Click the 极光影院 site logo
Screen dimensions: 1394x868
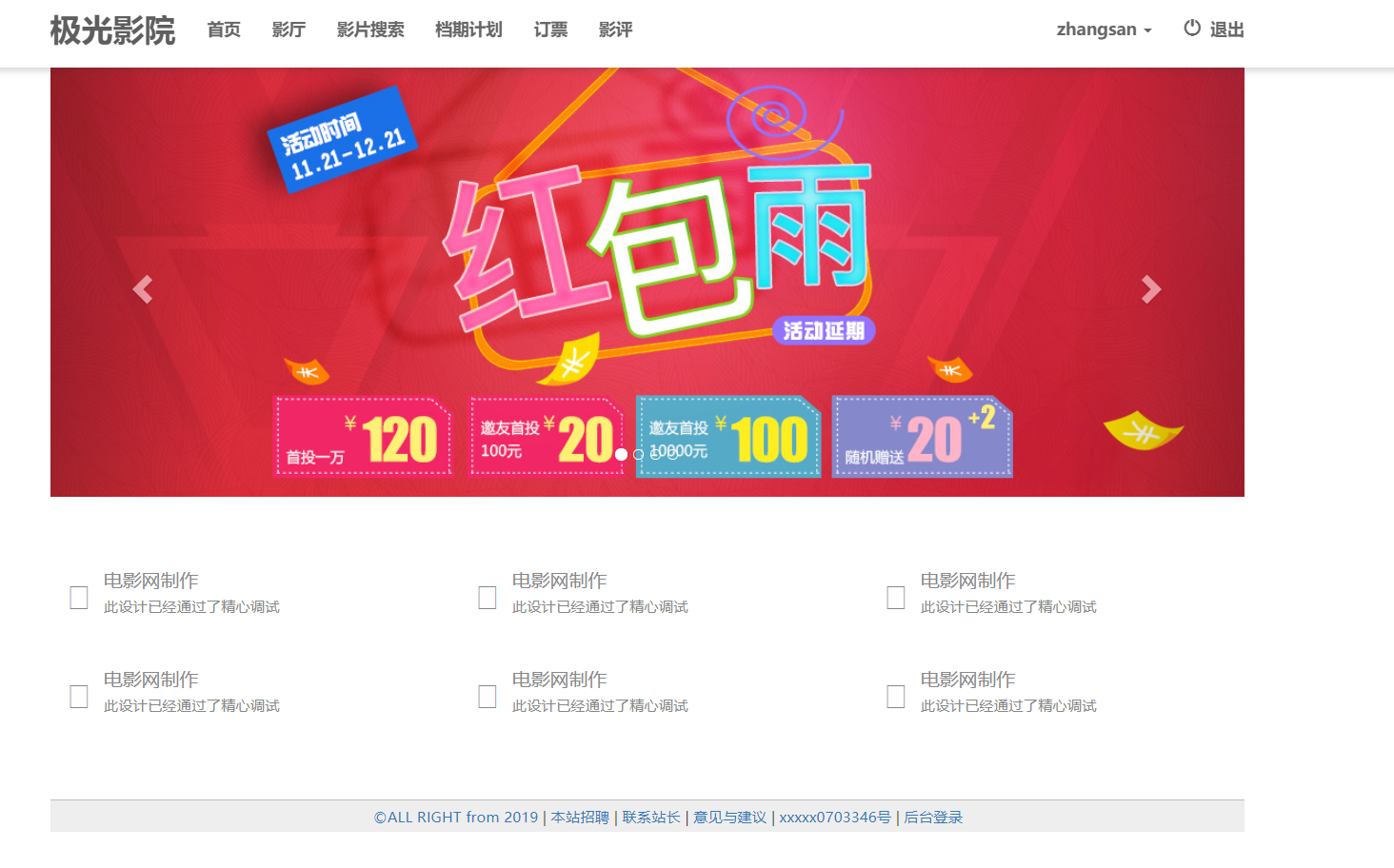tap(112, 30)
